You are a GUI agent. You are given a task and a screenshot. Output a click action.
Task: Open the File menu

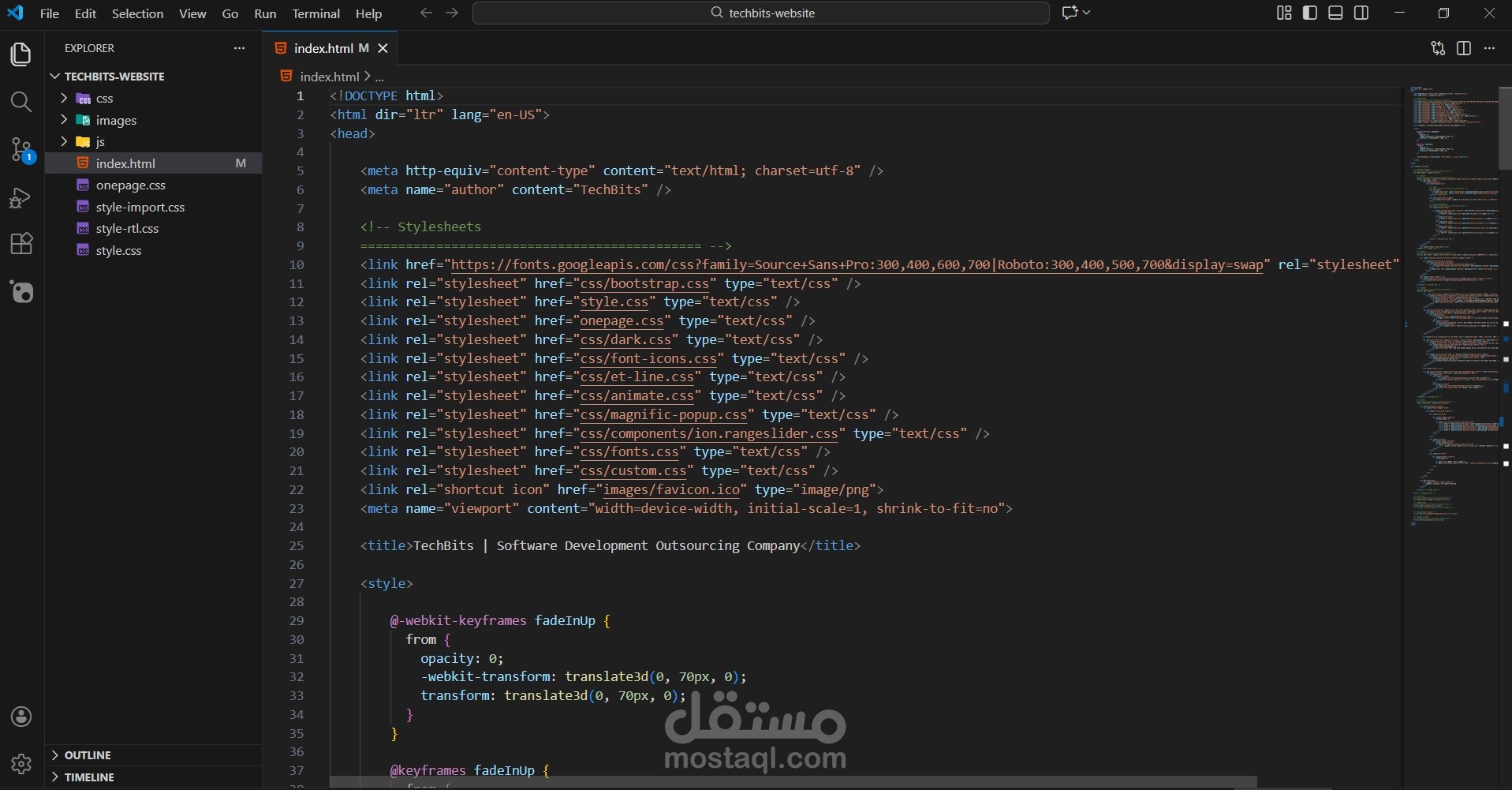click(49, 13)
